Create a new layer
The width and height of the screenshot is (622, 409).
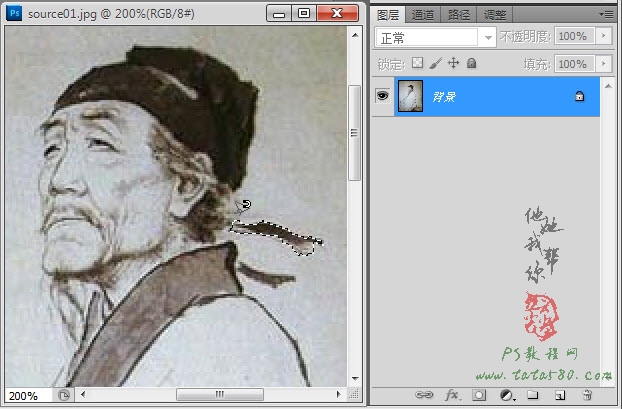coord(560,395)
